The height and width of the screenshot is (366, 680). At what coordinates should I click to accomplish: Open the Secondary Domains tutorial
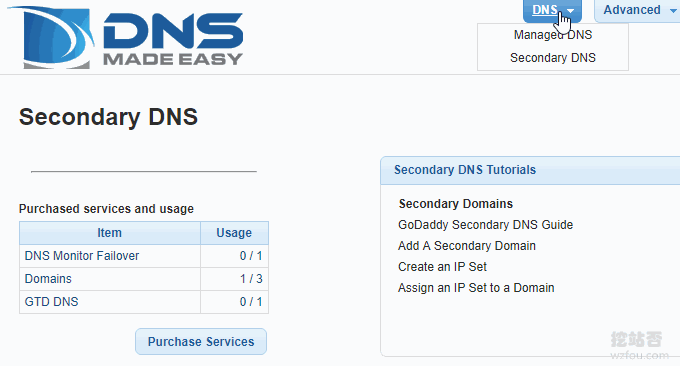pyautogui.click(x=455, y=204)
